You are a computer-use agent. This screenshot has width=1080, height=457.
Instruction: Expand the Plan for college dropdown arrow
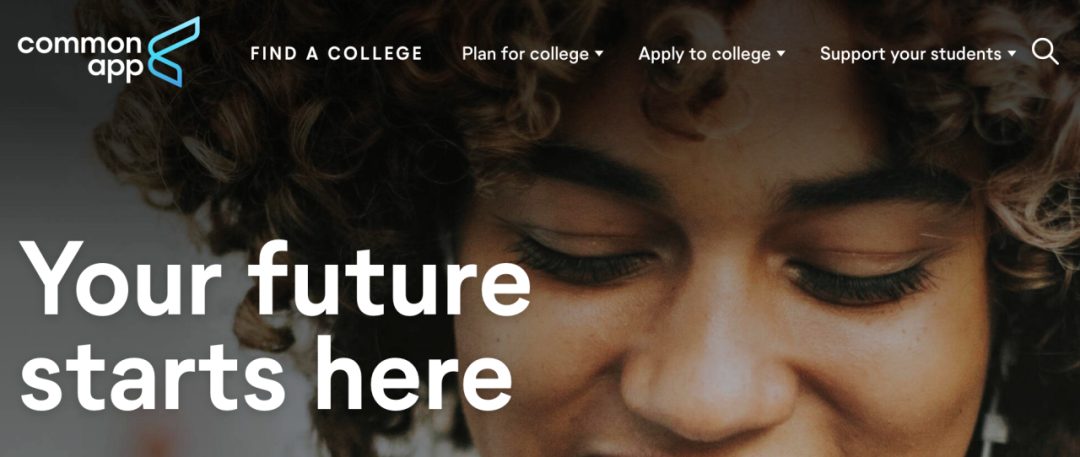(599, 53)
